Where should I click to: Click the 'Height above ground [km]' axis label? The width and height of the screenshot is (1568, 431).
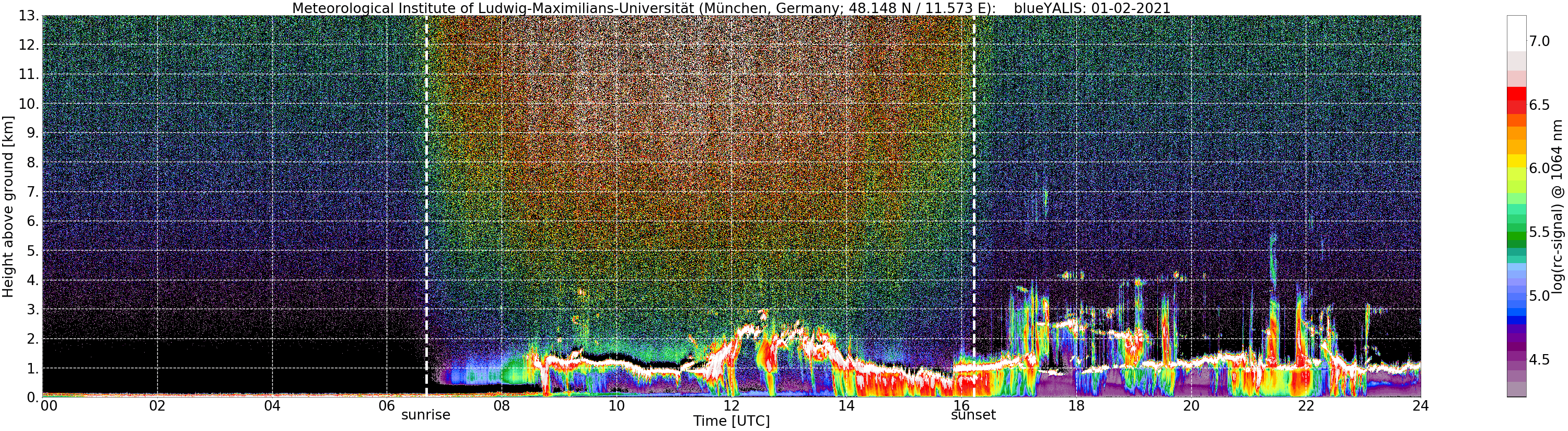8,207
